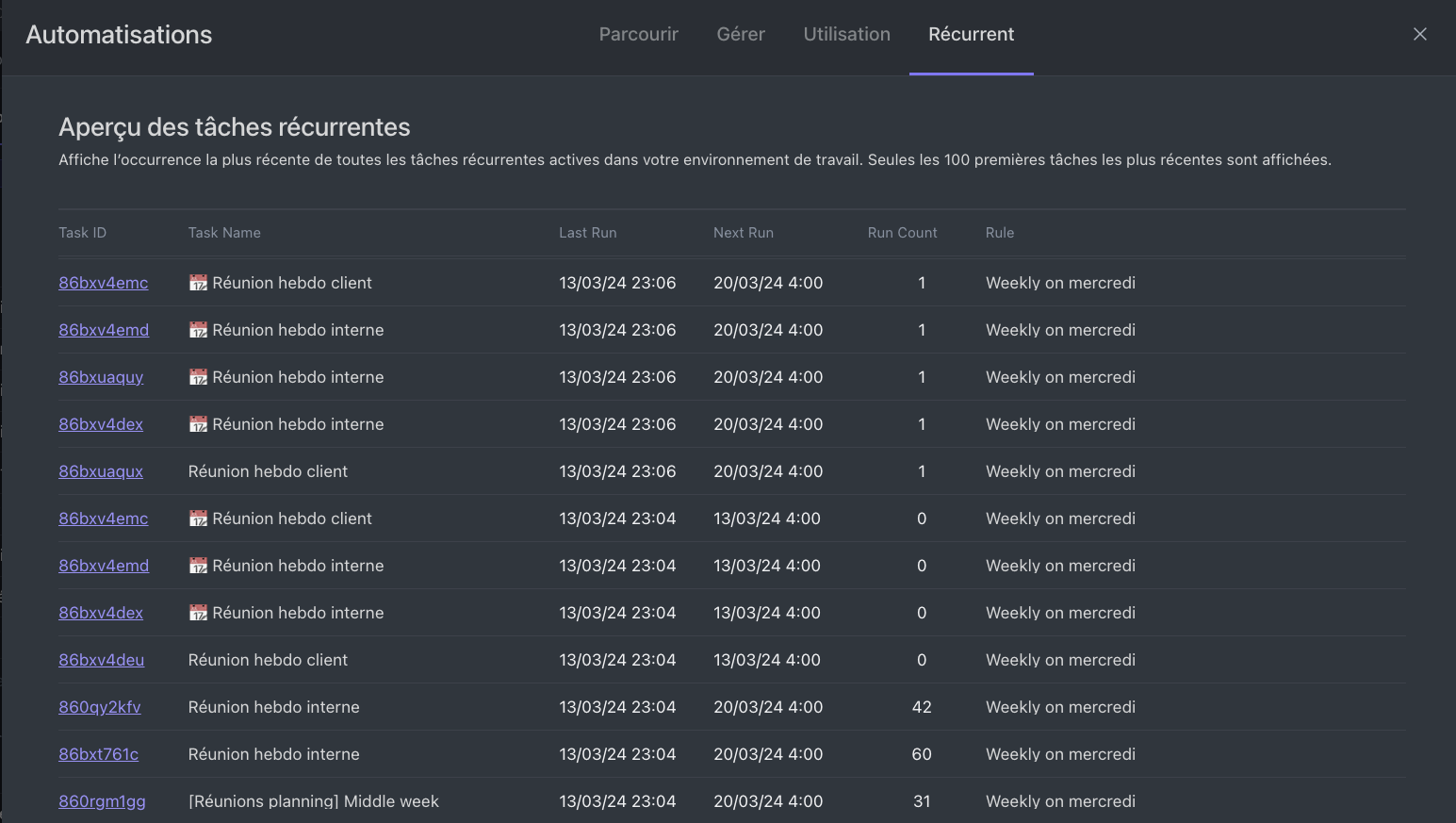Screen dimensions: 1456x823
Task: Open task link 86bxt761c
Action: click(x=98, y=754)
